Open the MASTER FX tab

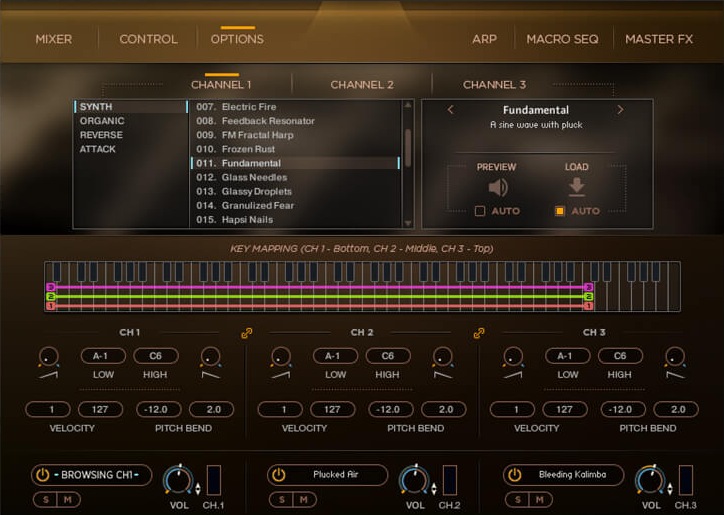pyautogui.click(x=658, y=39)
